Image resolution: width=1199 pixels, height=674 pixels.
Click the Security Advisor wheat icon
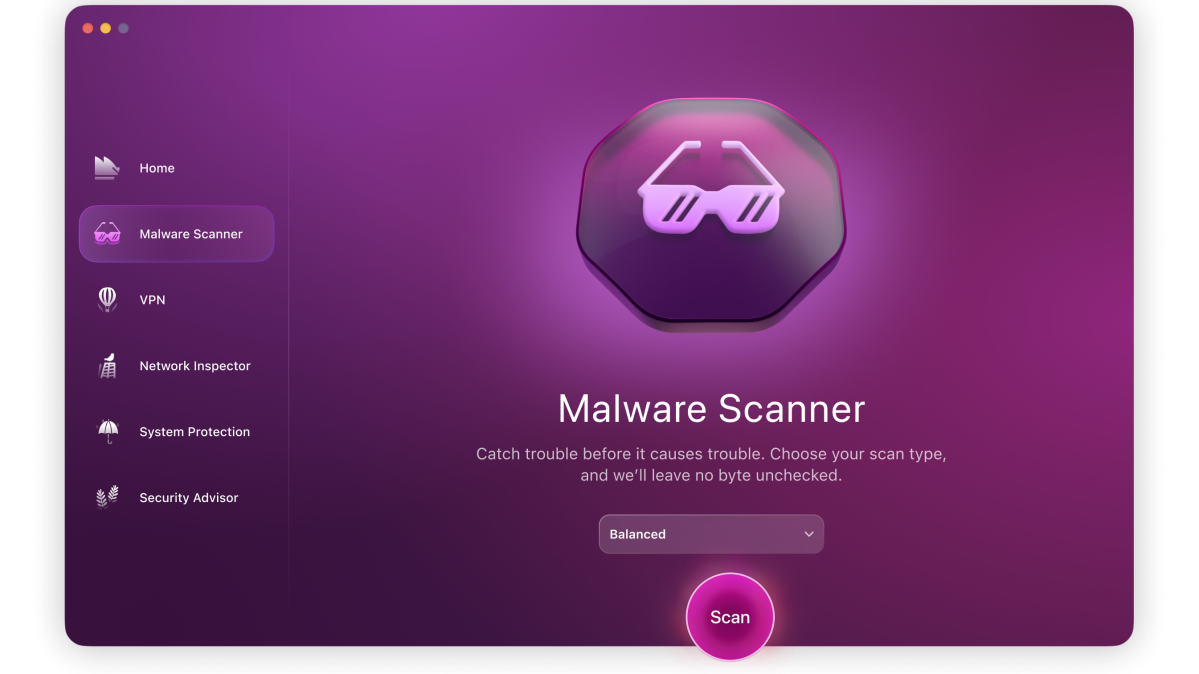pyautogui.click(x=105, y=497)
